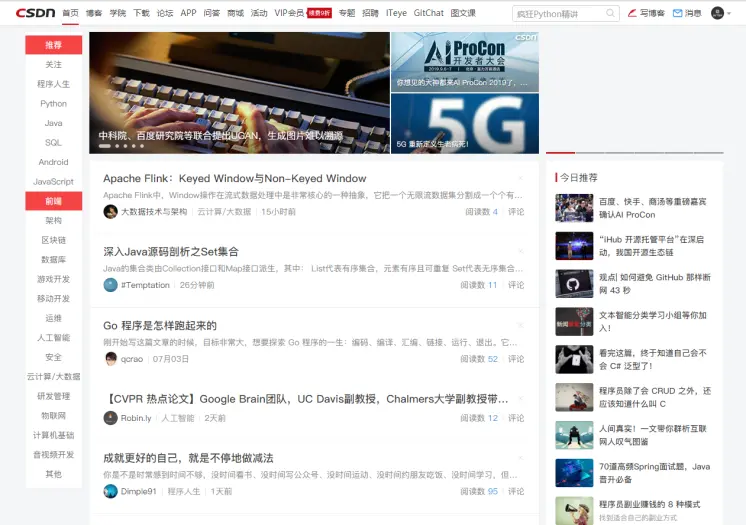The image size is (746, 525).
Task: Dismiss the 成就更好的自己 article card
Action: pyautogui.click(x=521, y=458)
